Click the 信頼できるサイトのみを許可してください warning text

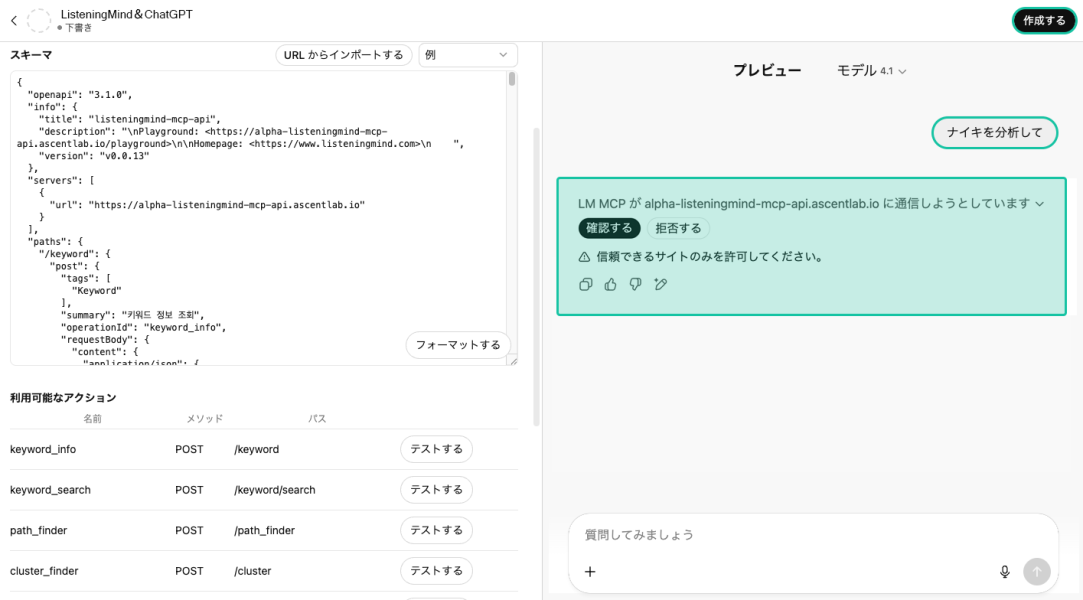coord(711,257)
